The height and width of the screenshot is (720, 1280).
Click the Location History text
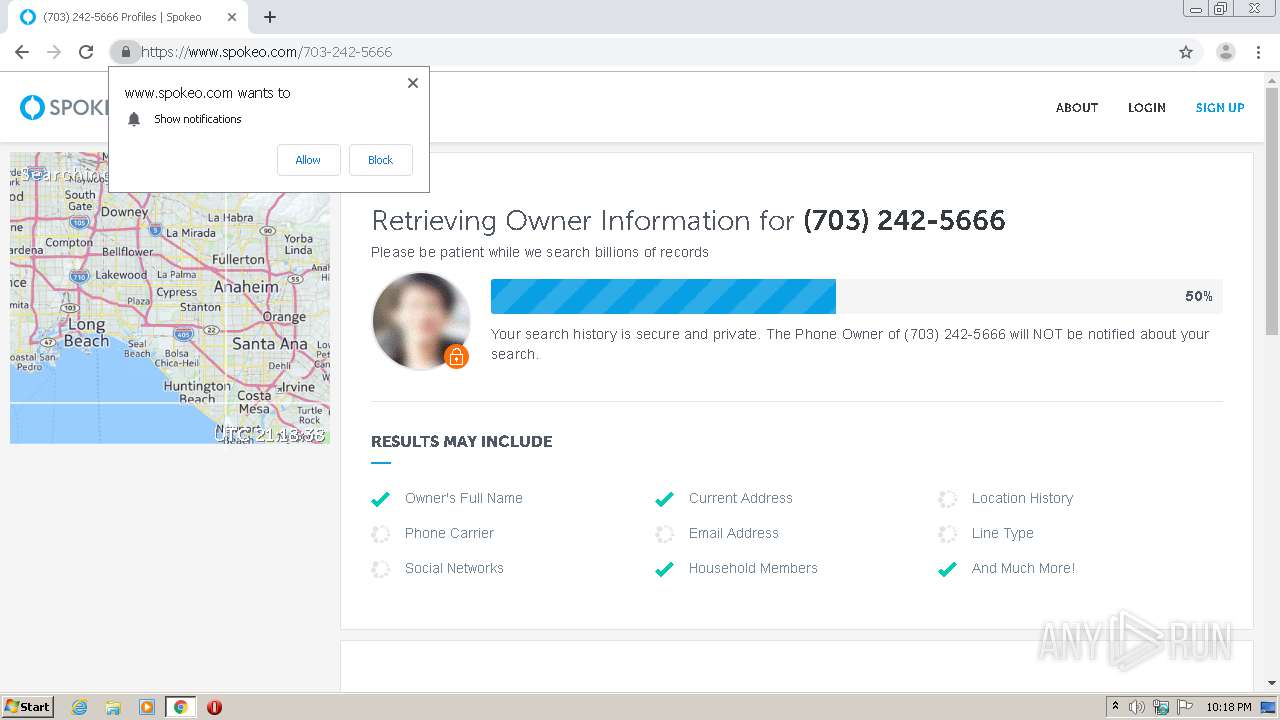1022,498
